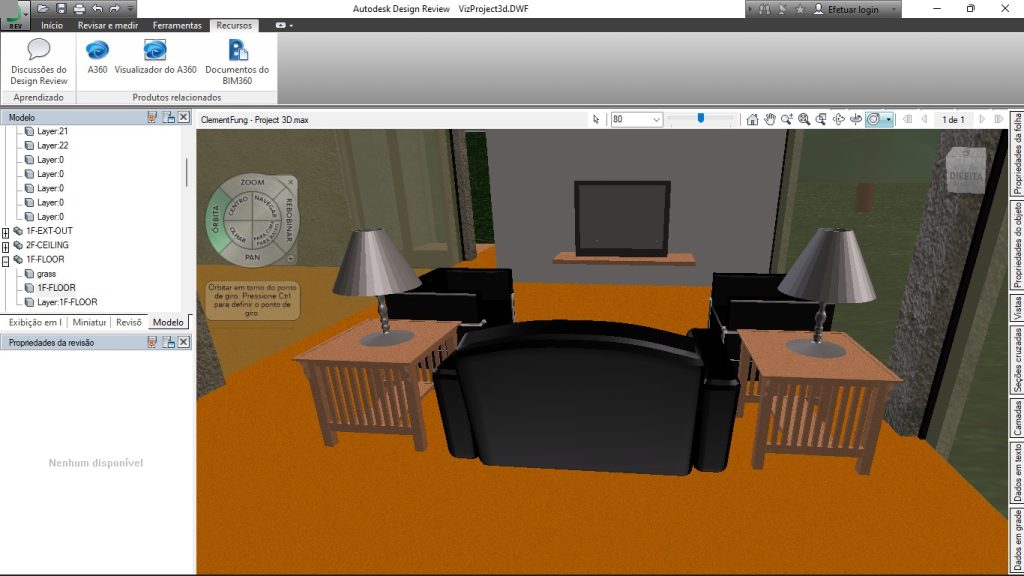Select the Orbit navigation tool
Screen dimensions: 1024x576
click(838, 119)
